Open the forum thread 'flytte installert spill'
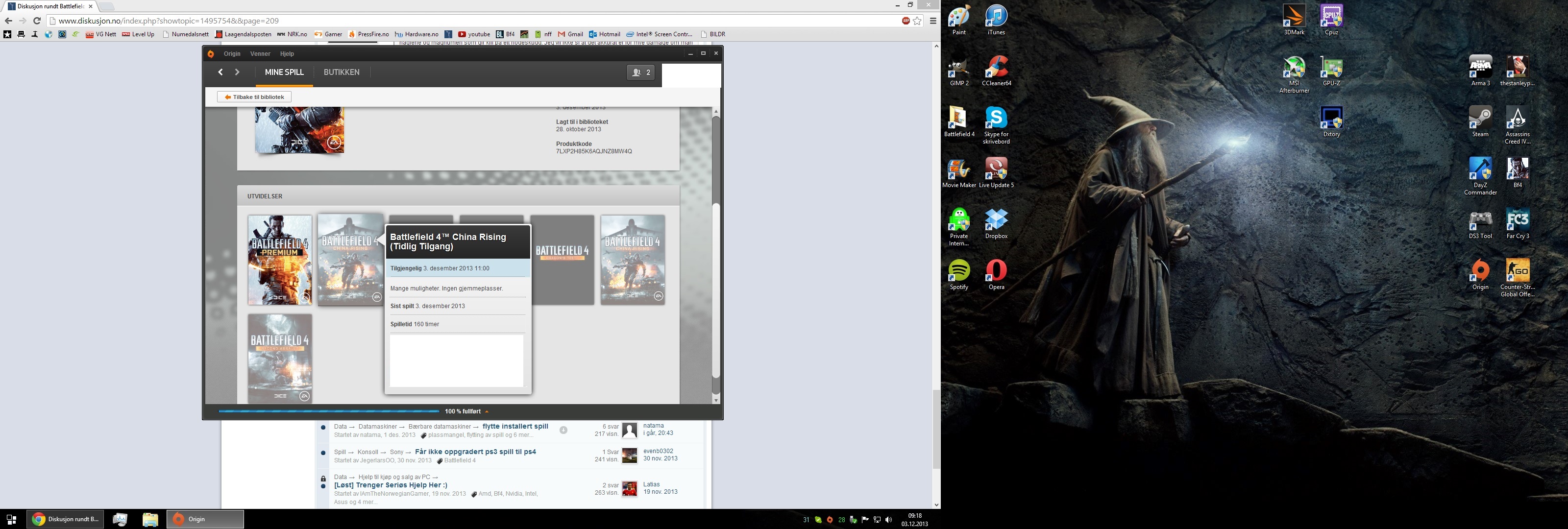This screenshot has height=529, width=1568. click(515, 426)
